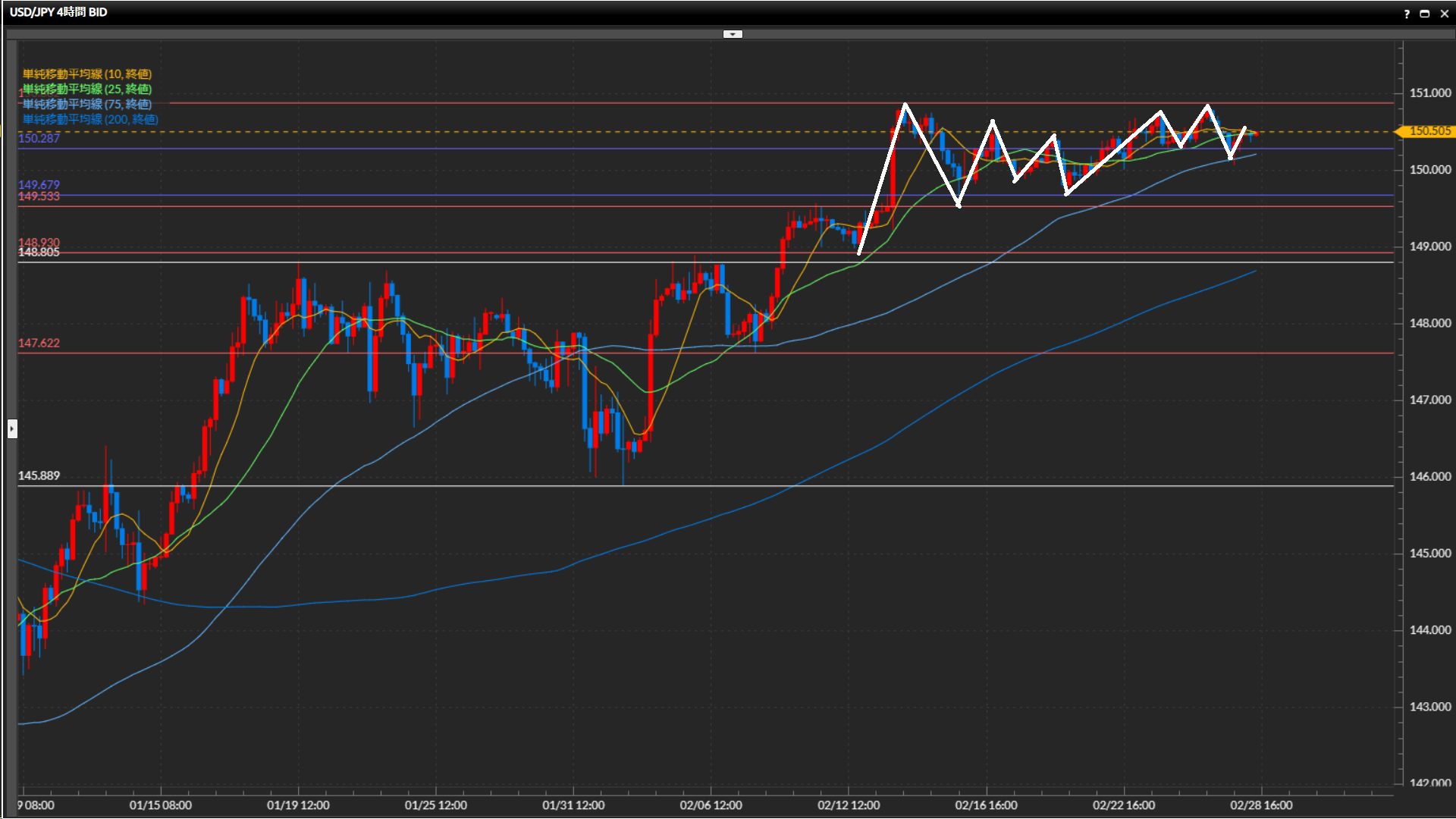This screenshot has width=1456, height=819.
Task: Maximize the USD/JPY chart window
Action: coord(1425,14)
